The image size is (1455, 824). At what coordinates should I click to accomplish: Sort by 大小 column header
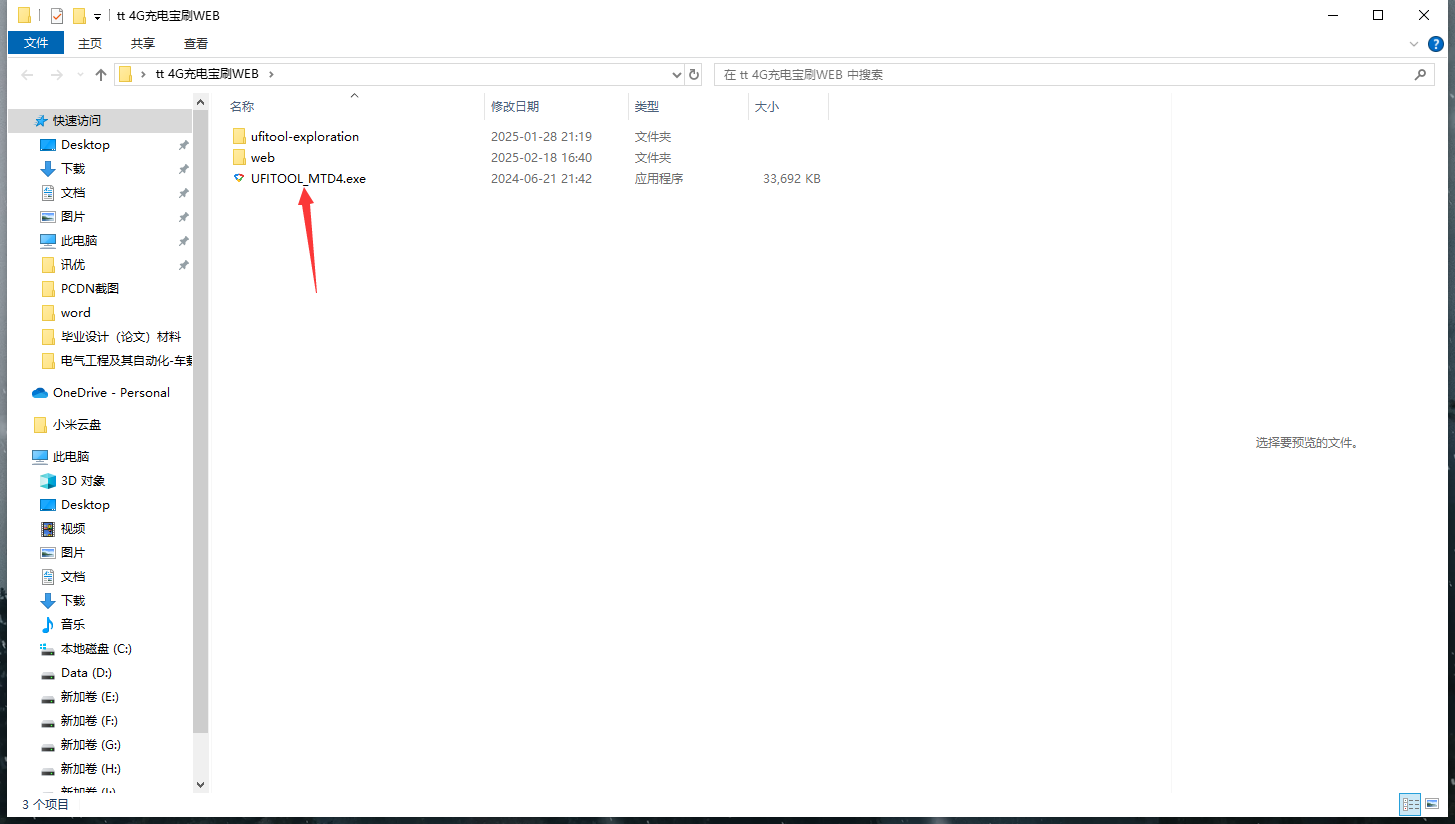(767, 107)
